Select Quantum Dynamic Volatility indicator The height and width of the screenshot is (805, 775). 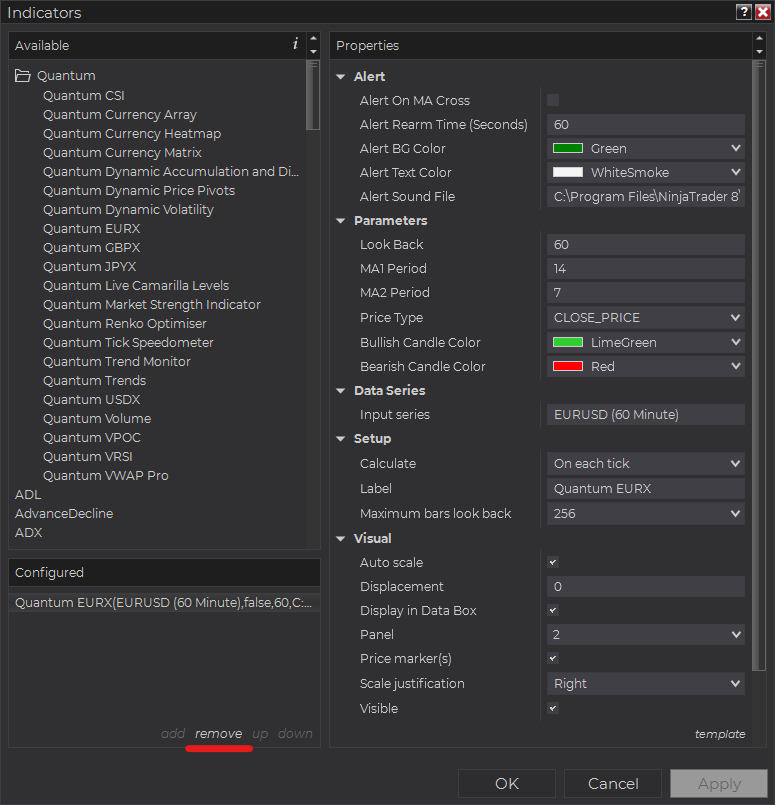128,209
